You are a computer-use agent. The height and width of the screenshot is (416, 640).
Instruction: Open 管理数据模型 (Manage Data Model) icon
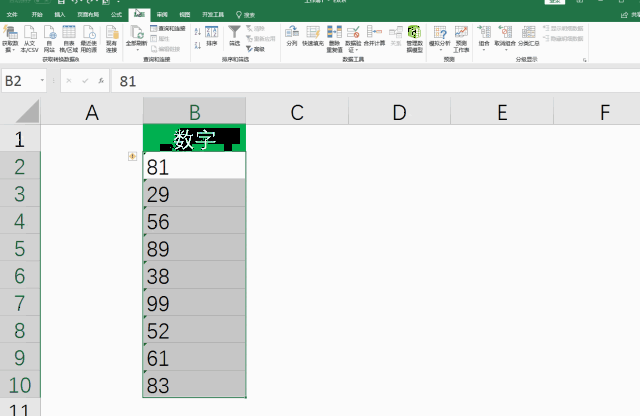[x=414, y=33]
